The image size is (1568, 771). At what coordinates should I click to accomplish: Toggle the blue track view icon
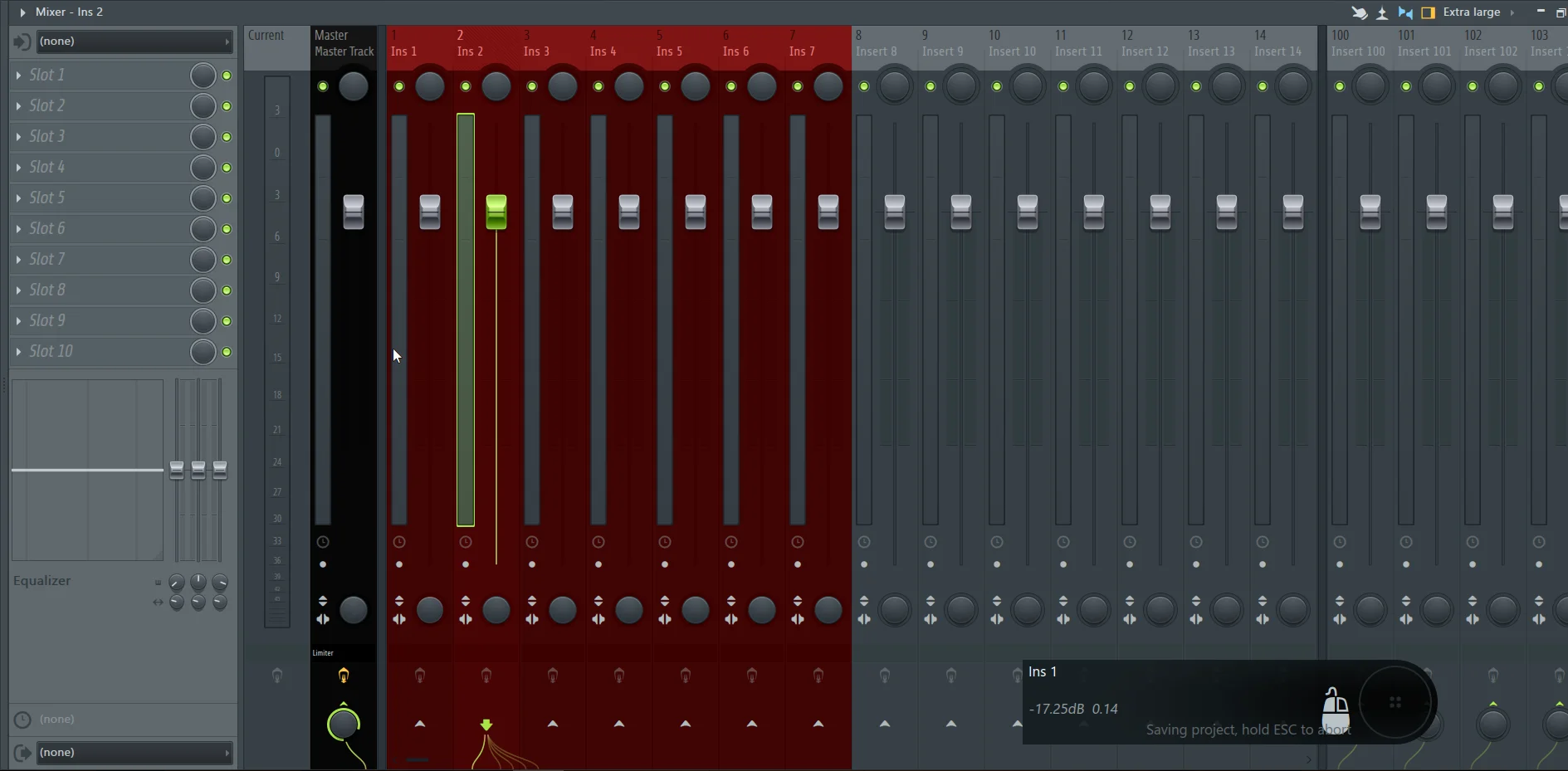coord(1405,12)
